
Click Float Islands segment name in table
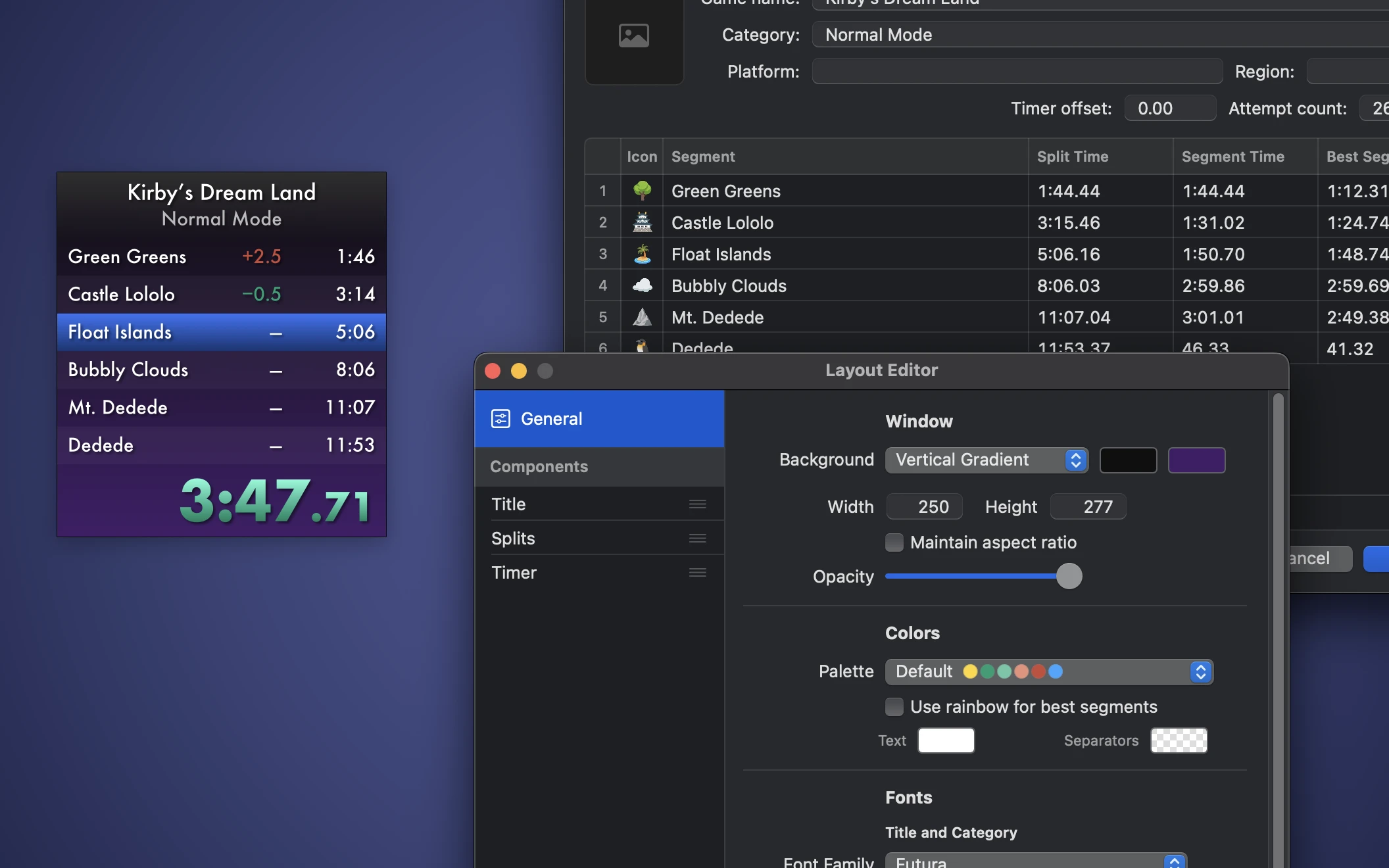coord(721,254)
